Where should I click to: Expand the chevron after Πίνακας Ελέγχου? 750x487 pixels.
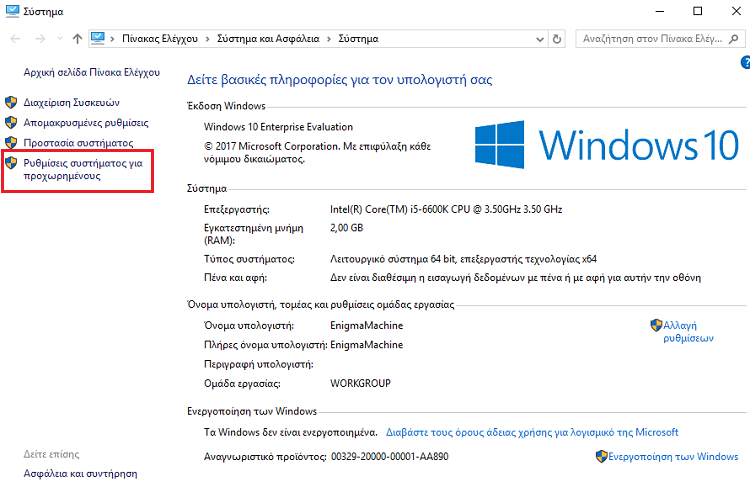click(x=208, y=39)
